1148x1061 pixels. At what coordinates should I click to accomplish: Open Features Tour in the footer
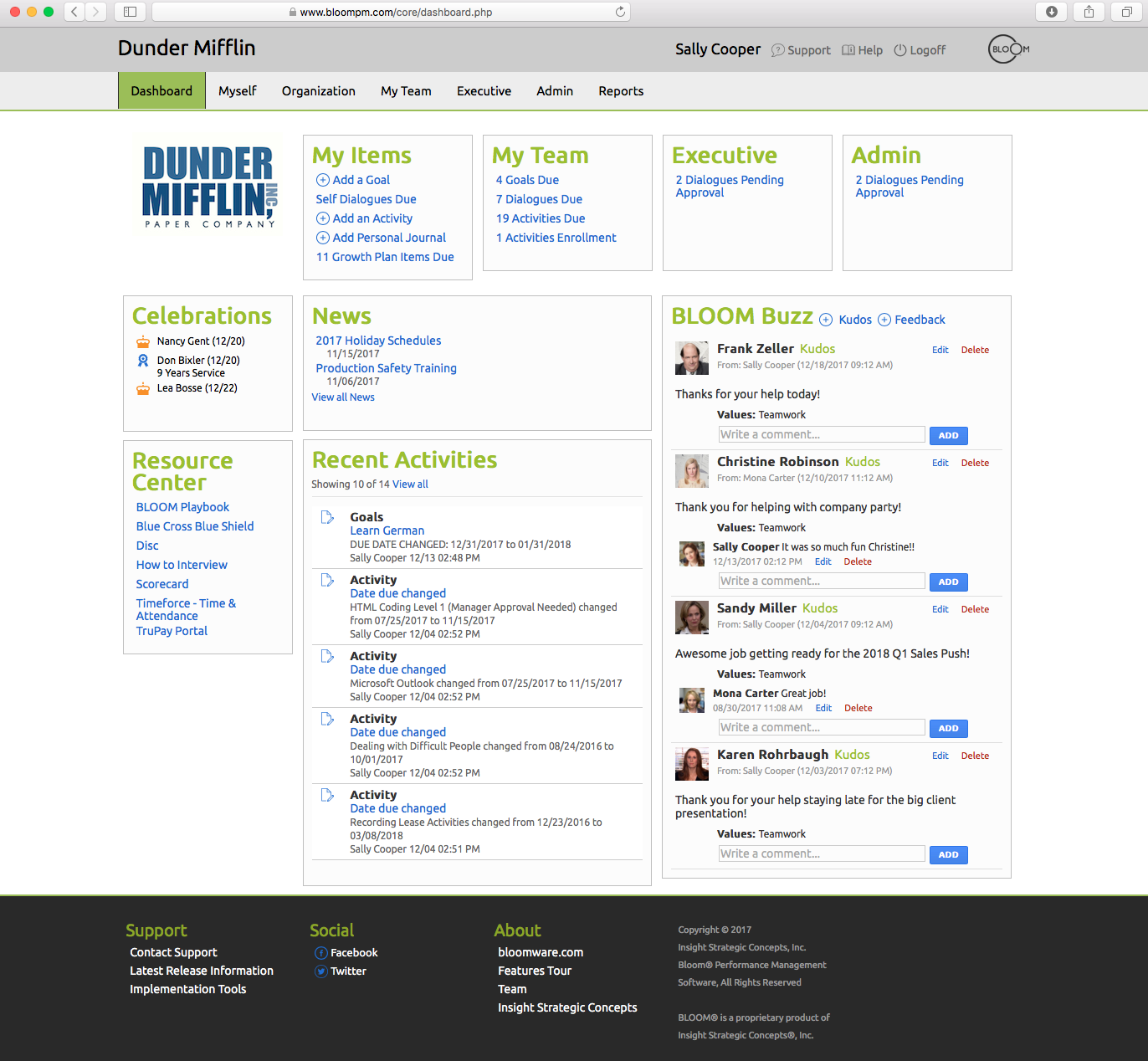coord(535,971)
